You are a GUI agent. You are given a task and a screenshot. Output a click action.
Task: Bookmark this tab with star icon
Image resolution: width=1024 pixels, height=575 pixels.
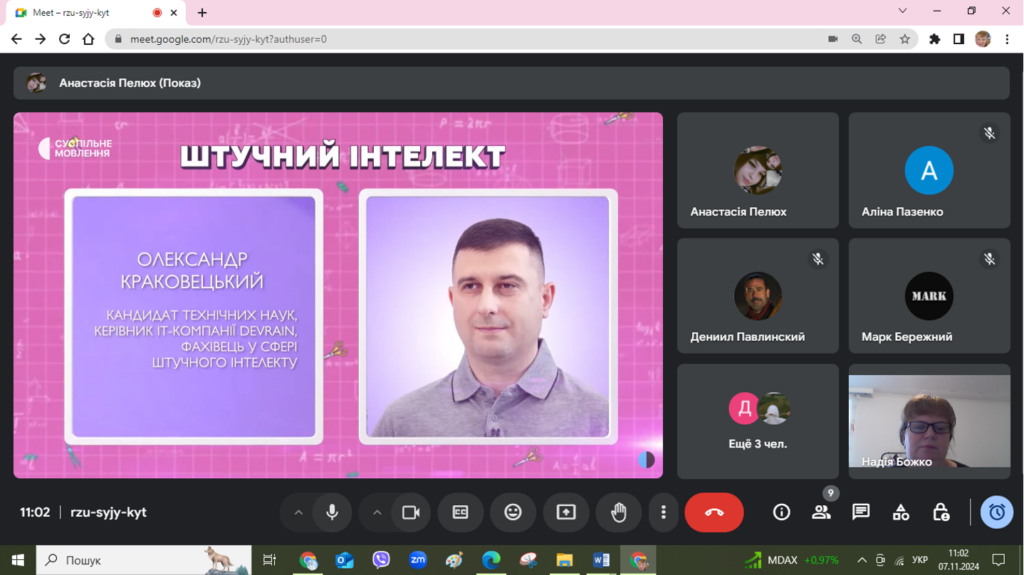point(904,39)
